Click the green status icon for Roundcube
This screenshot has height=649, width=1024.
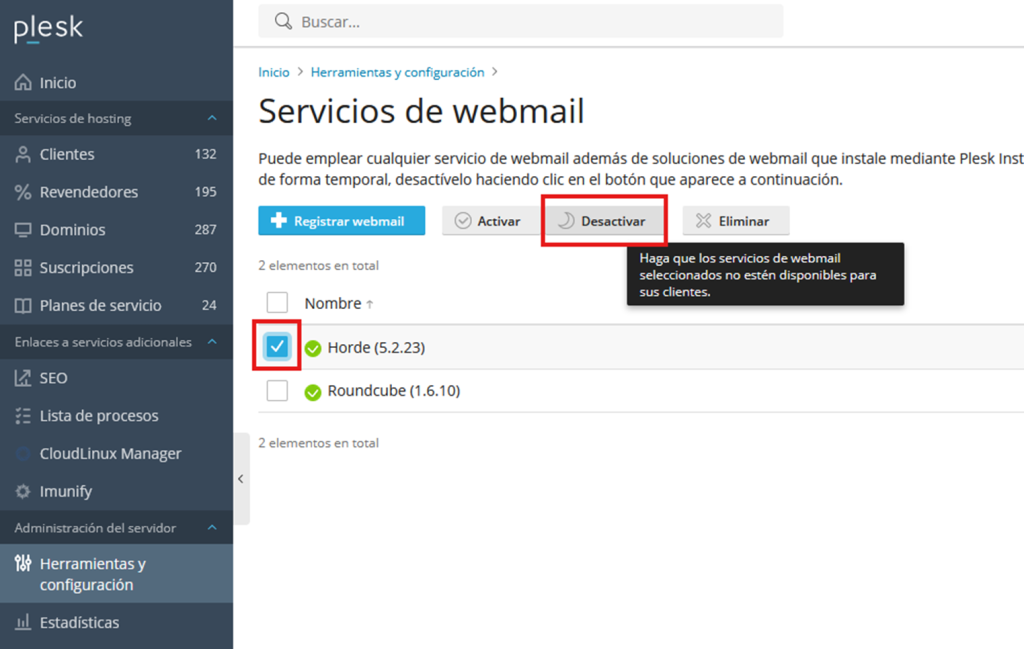(313, 392)
